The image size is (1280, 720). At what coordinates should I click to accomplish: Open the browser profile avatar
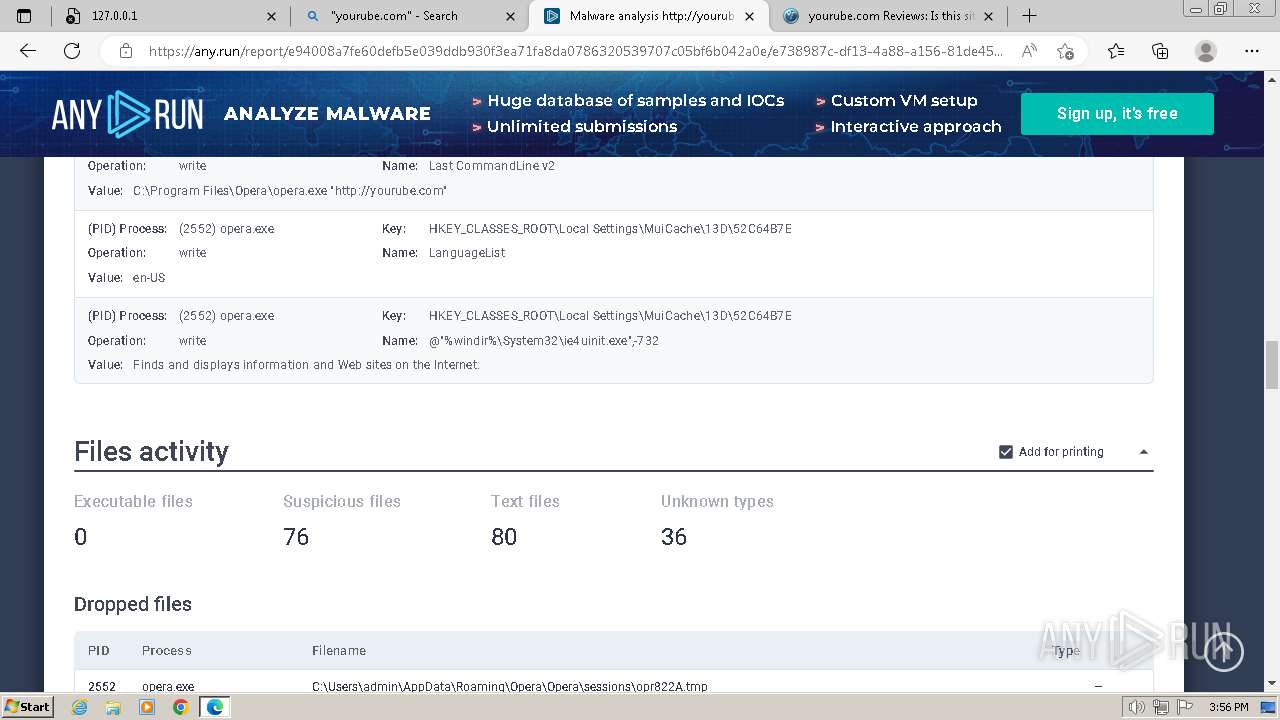pyautogui.click(x=1206, y=51)
